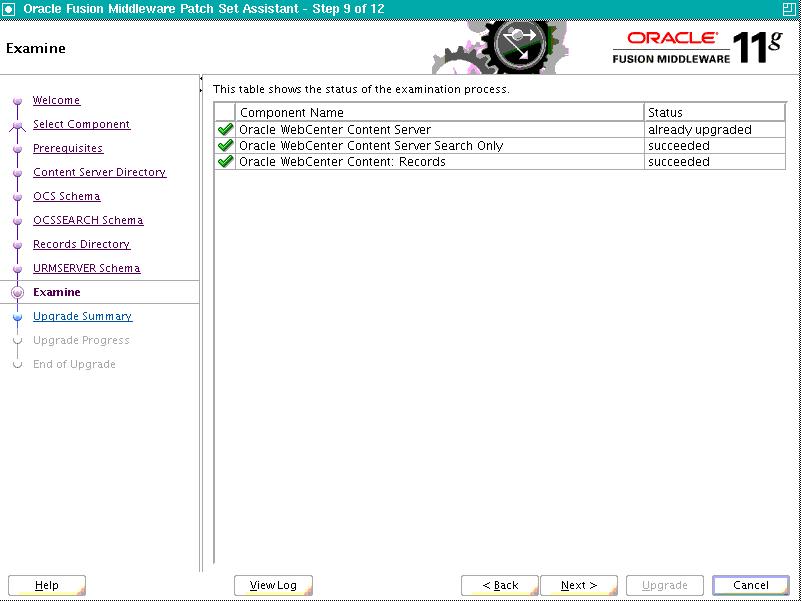The width and height of the screenshot is (801, 601).
Task: Click the Prerequisites step bullet icon
Action: [x=17, y=149]
